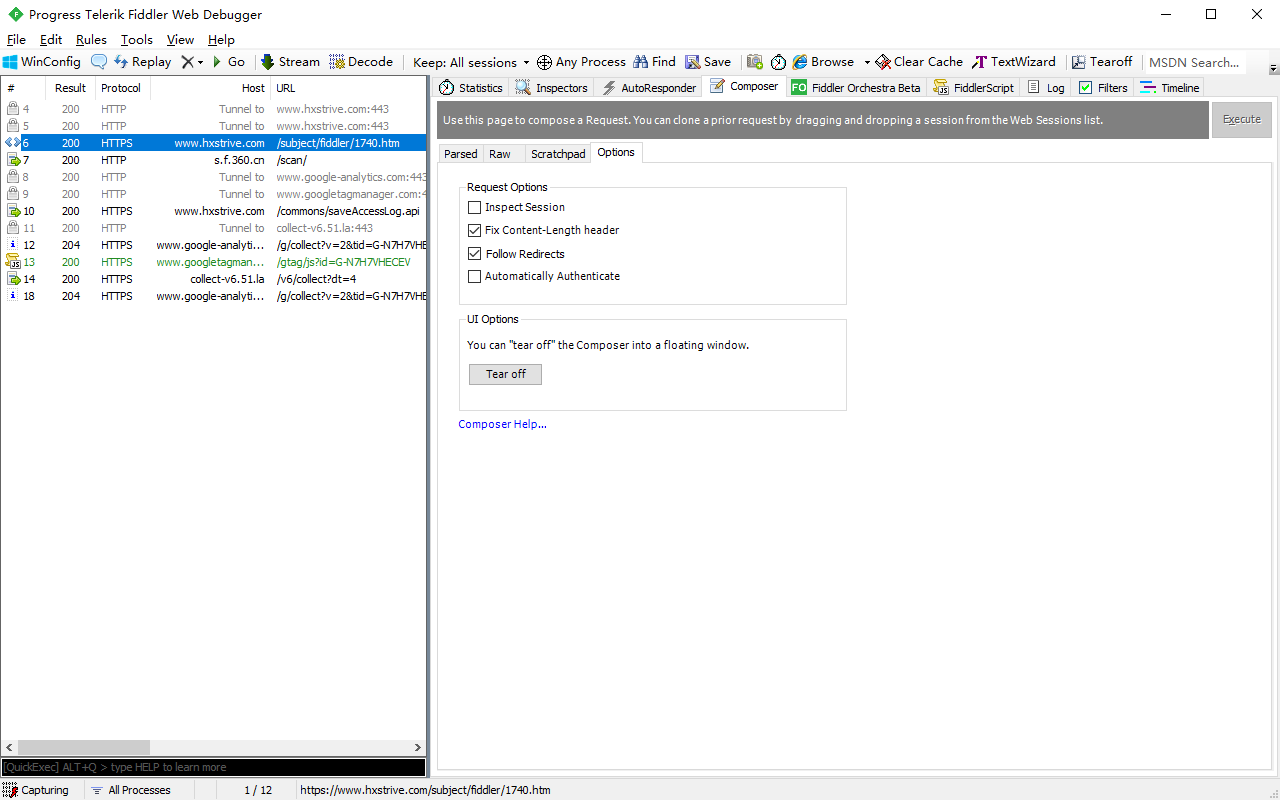This screenshot has height=800, width=1280.
Task: Click the Remove sessions X icon
Action: pos(187,62)
